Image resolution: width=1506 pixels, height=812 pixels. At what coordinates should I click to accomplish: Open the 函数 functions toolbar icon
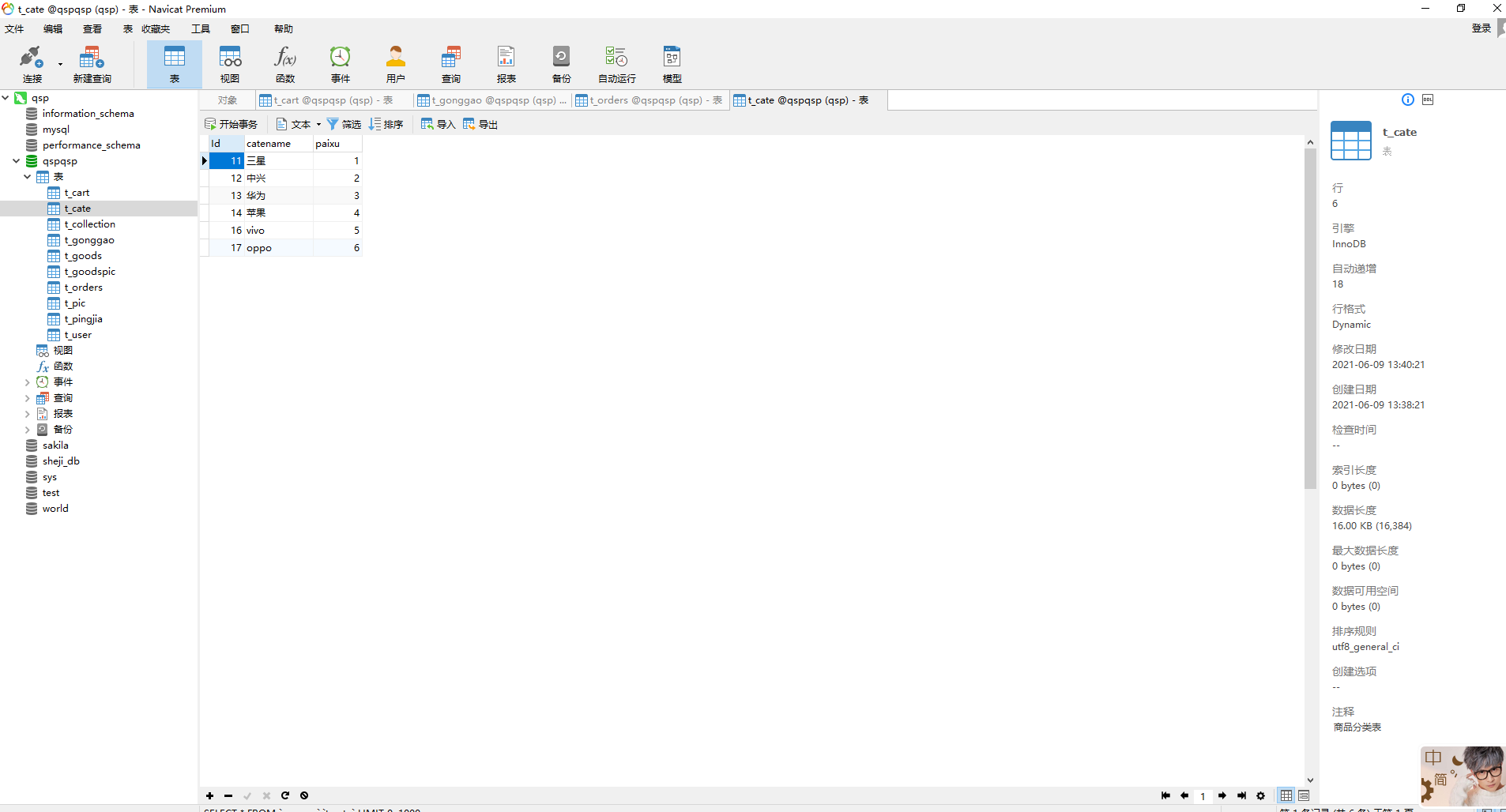click(285, 64)
